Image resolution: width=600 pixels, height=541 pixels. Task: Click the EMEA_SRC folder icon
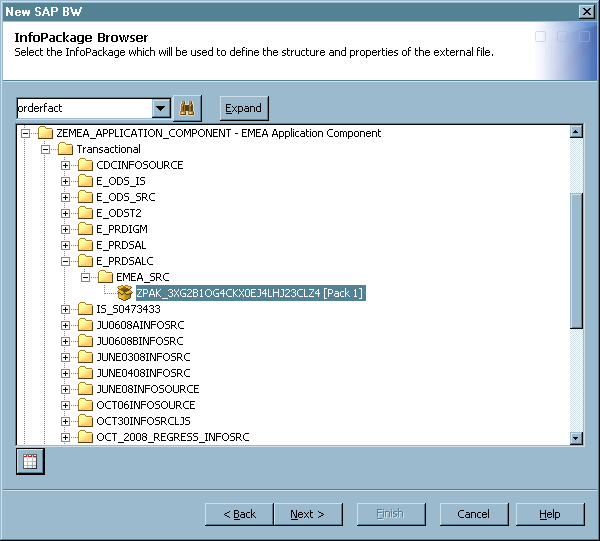105,277
